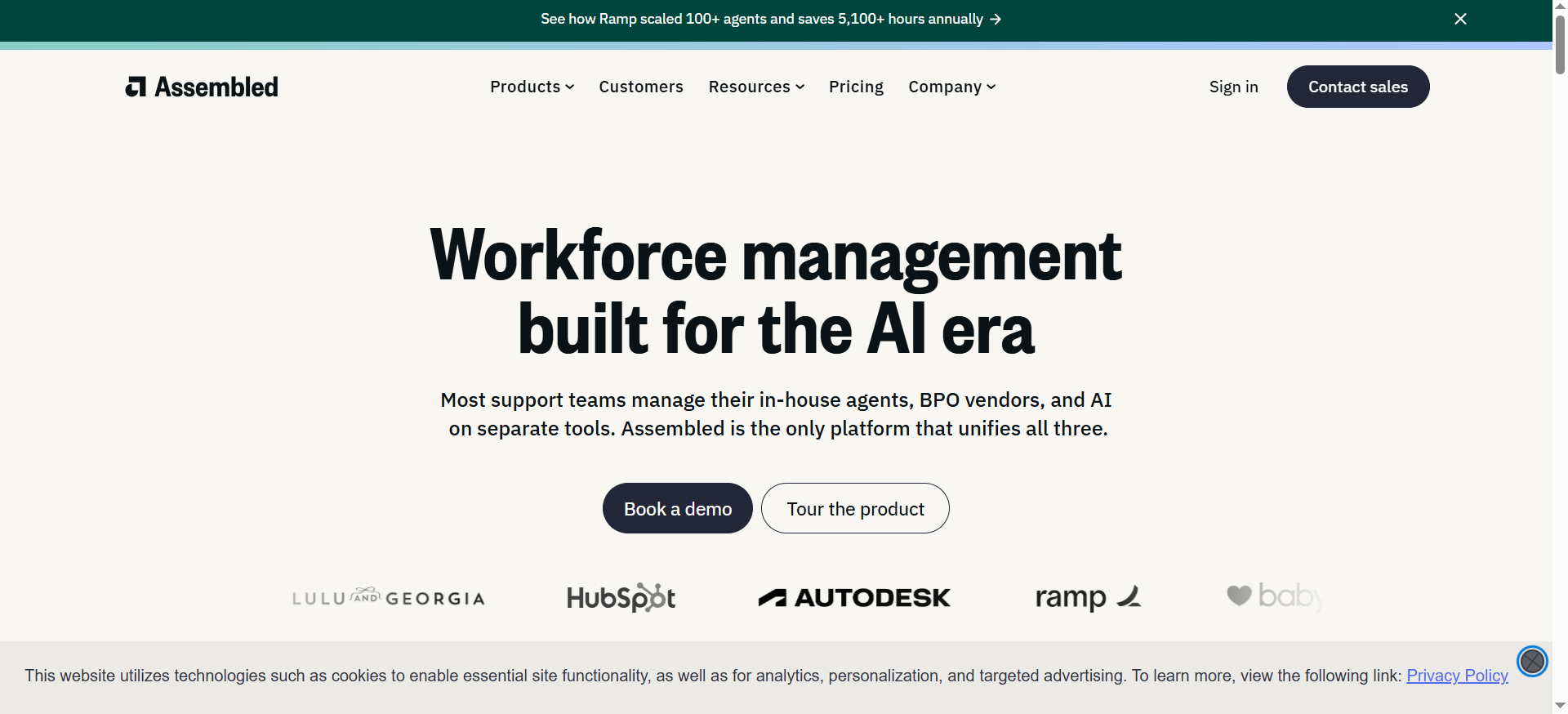This screenshot has width=1568, height=714.
Task: Dismiss the cookie notice
Action: (1532, 661)
